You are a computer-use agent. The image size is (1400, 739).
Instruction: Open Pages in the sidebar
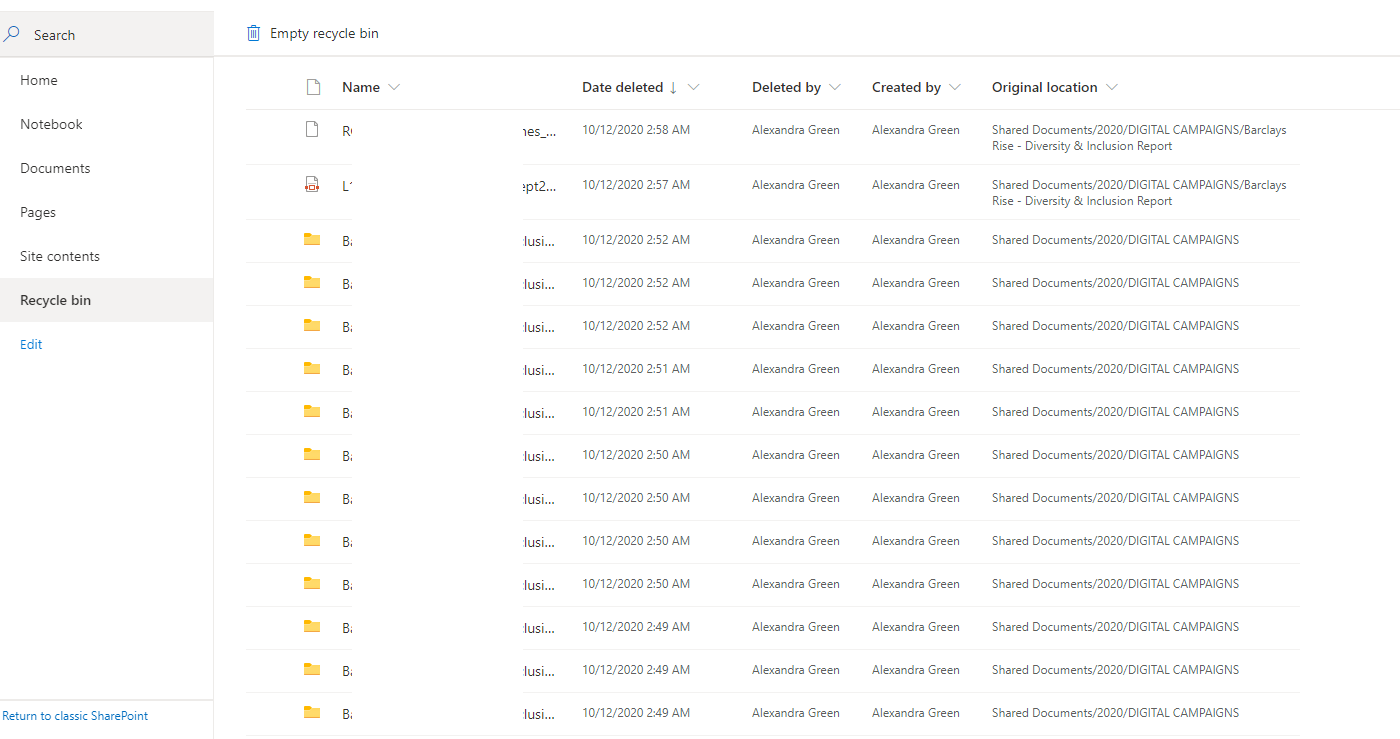point(38,212)
